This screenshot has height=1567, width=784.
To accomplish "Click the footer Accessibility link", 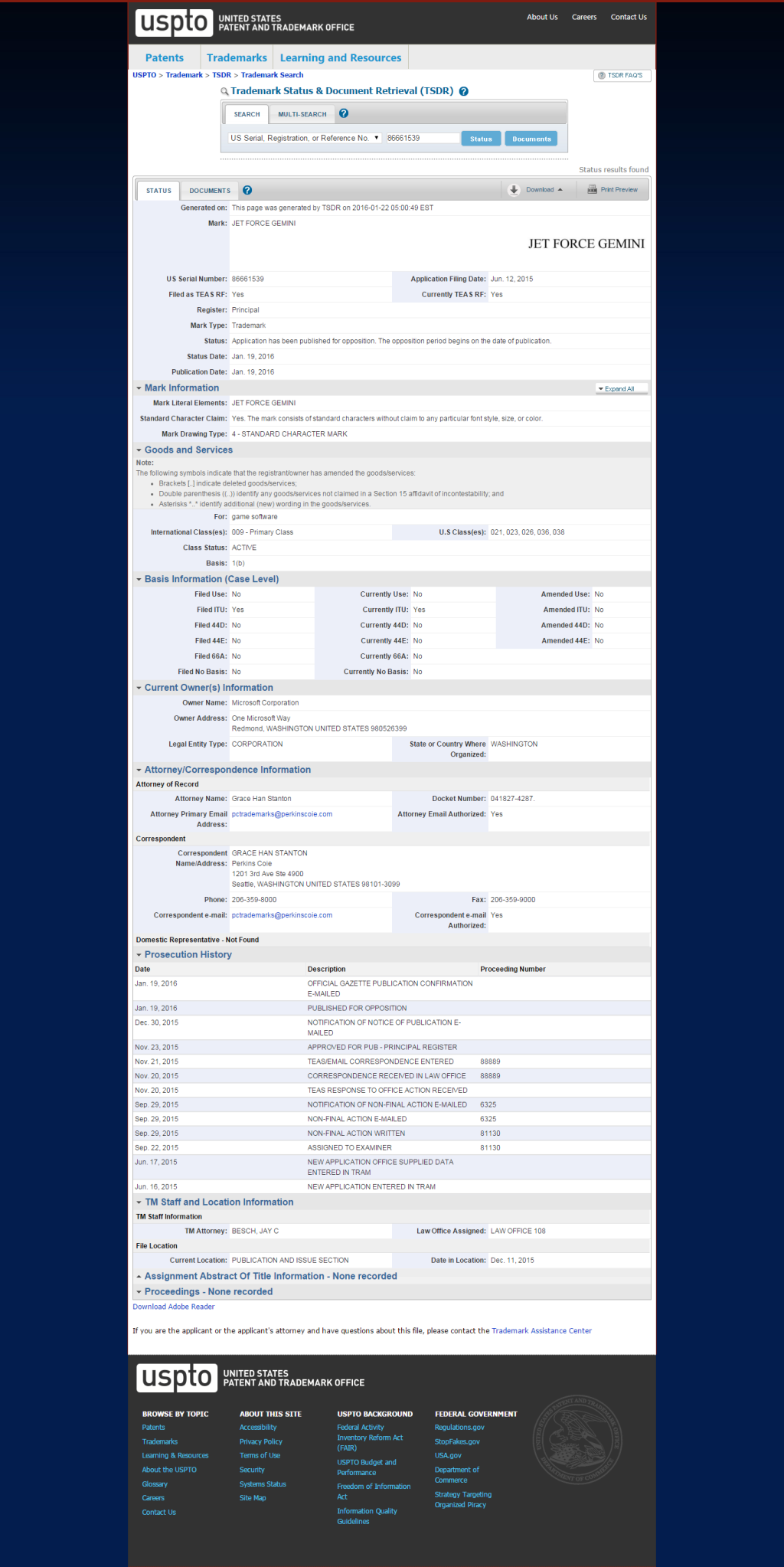I will 258,1427.
